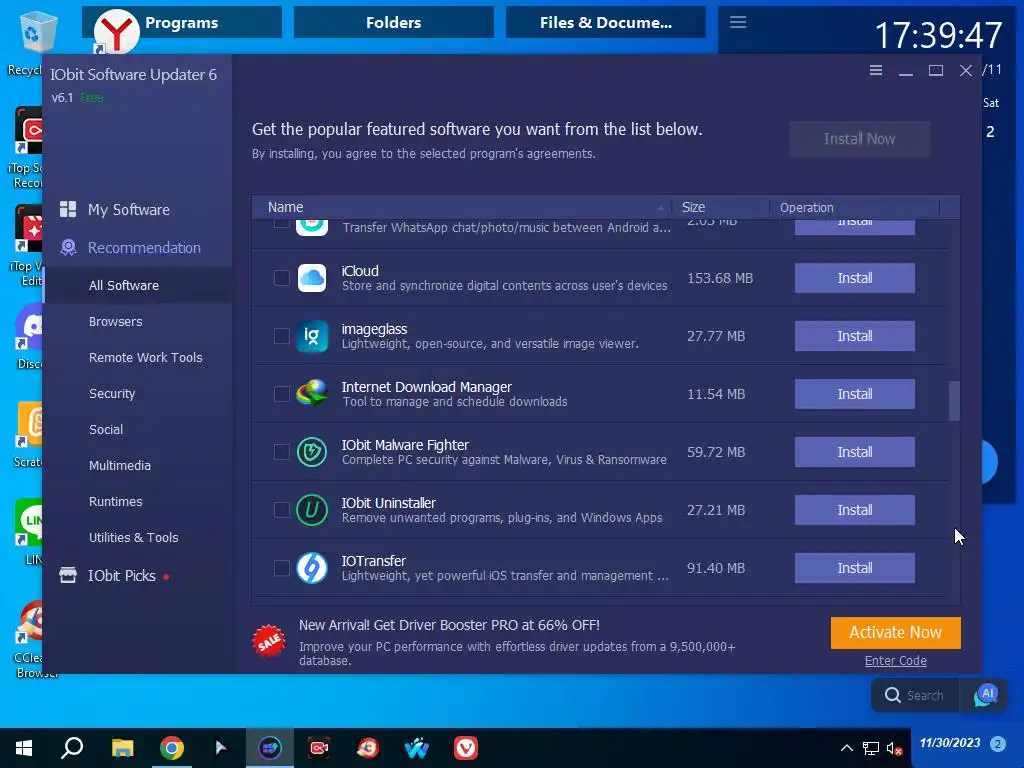Click the imageglass app icon
The height and width of the screenshot is (768, 1024).
312,336
